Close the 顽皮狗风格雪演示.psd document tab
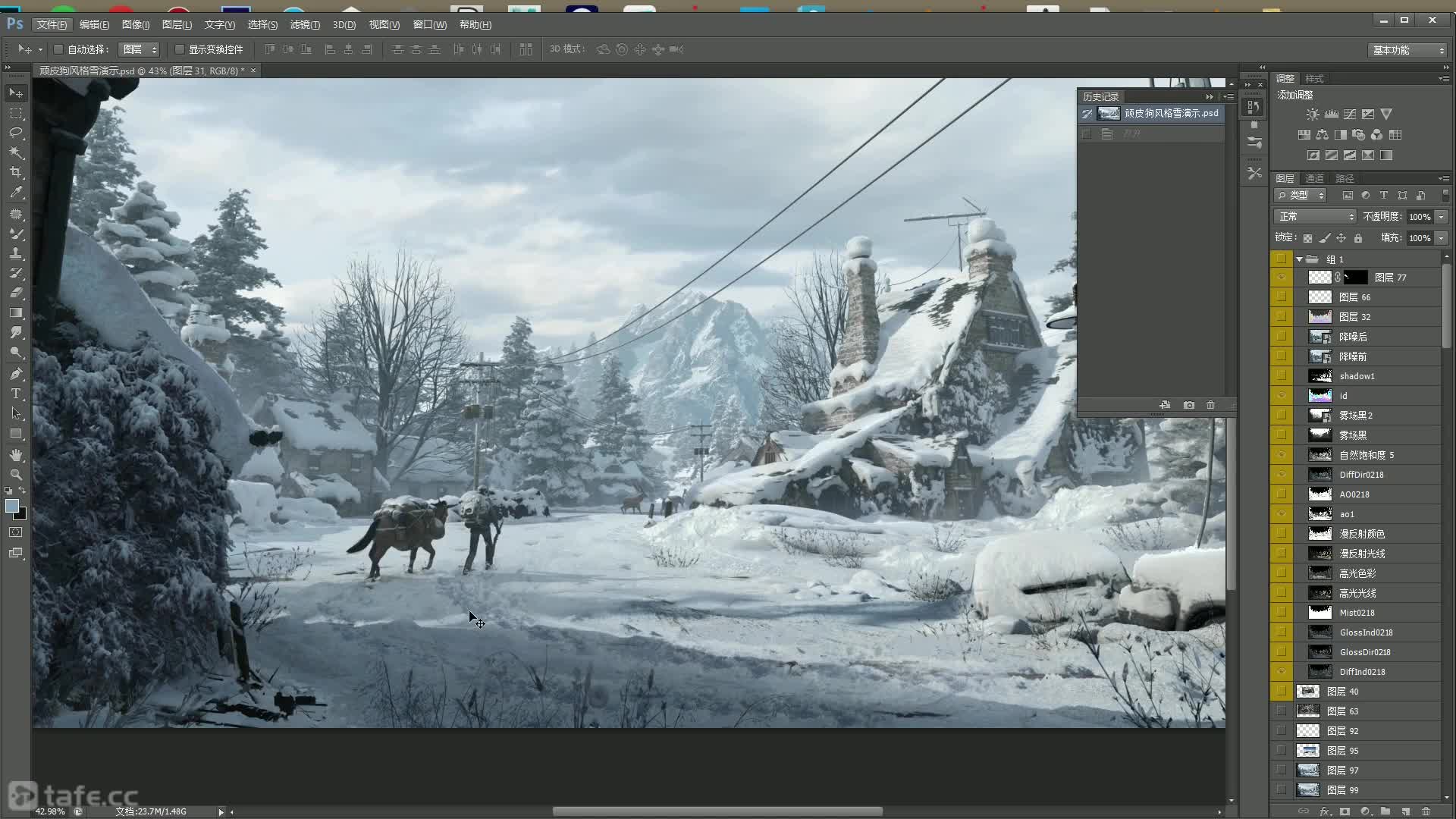 (x=253, y=71)
